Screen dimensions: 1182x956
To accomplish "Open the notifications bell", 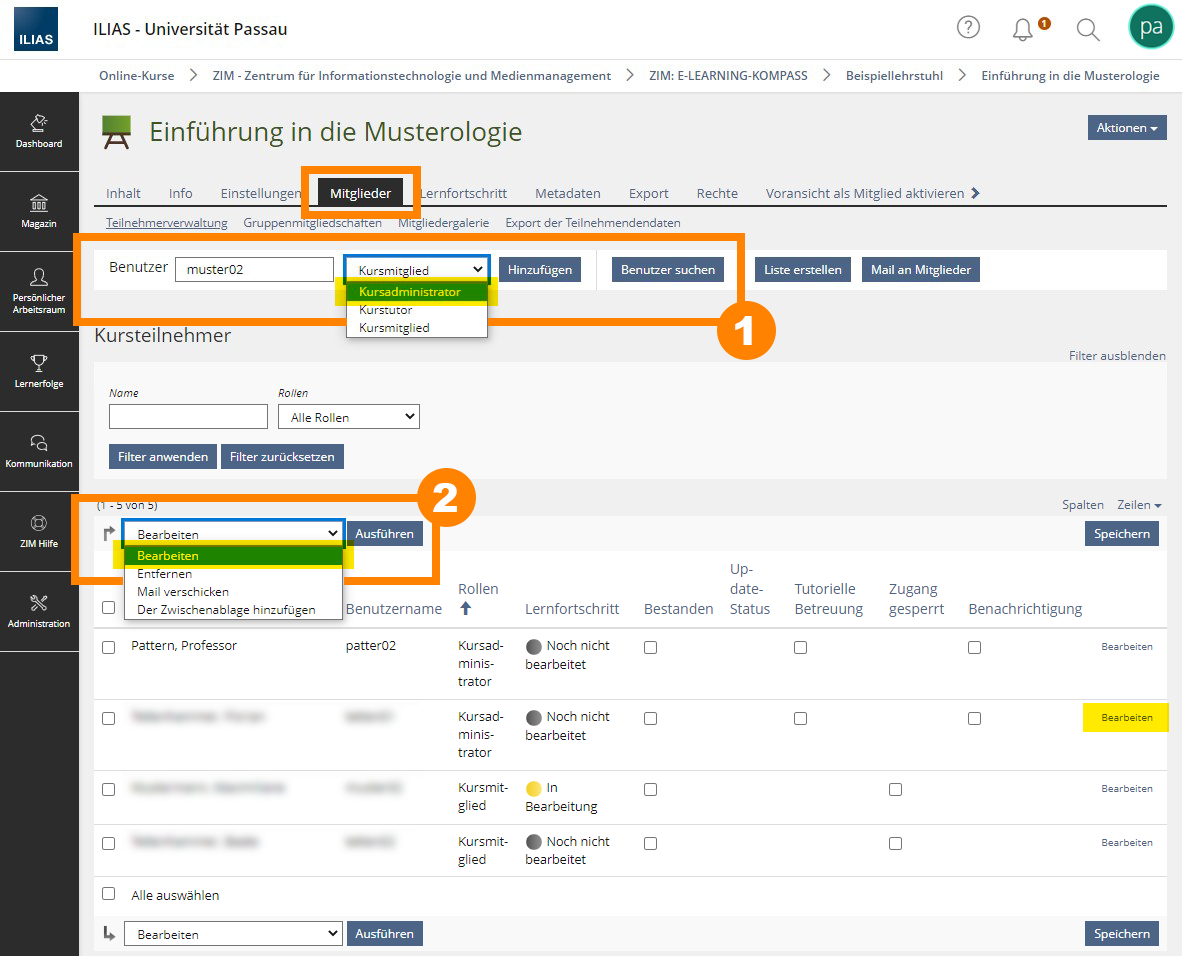I will (x=1023, y=29).
